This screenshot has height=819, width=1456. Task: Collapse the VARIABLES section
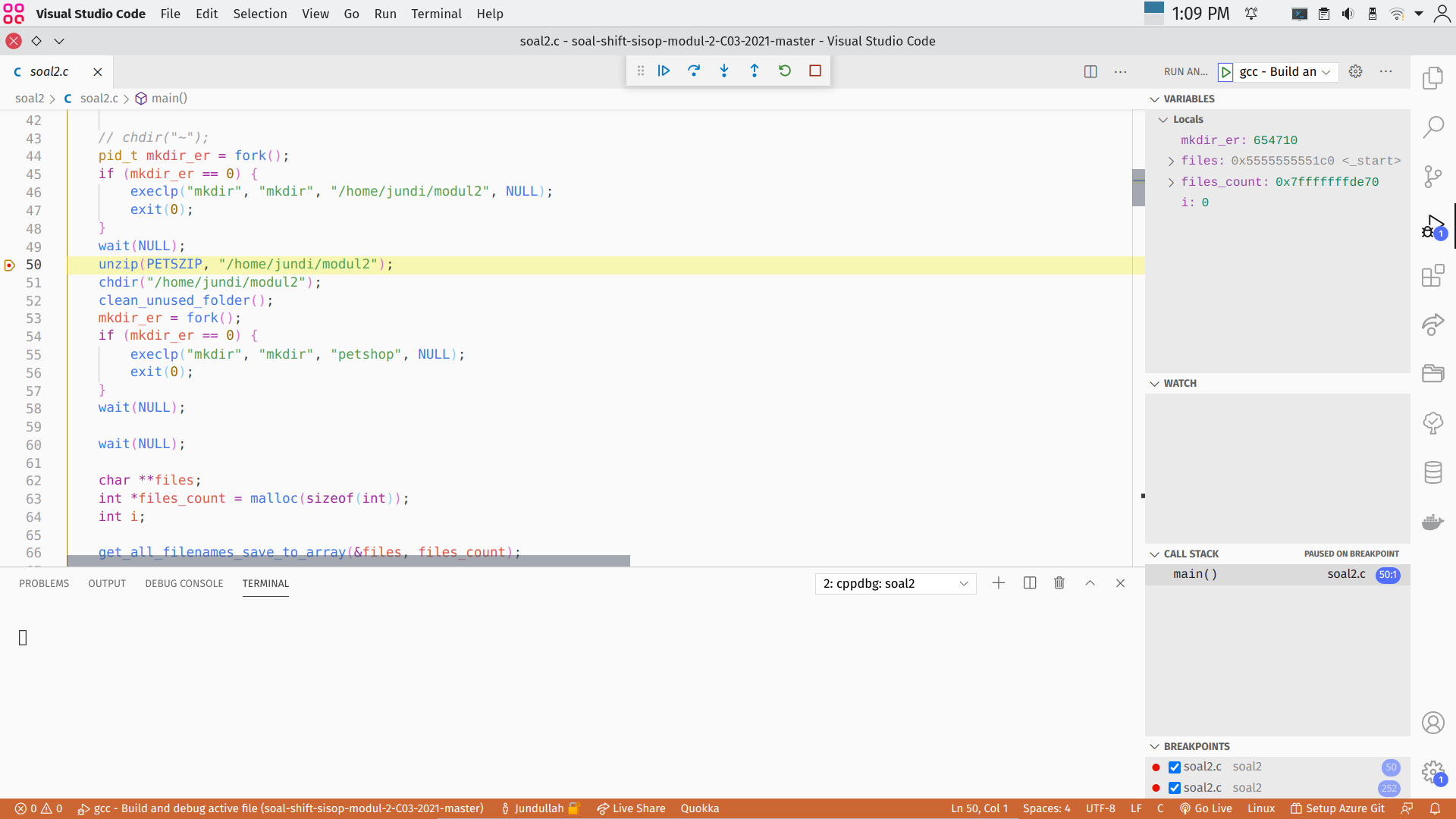click(1154, 99)
